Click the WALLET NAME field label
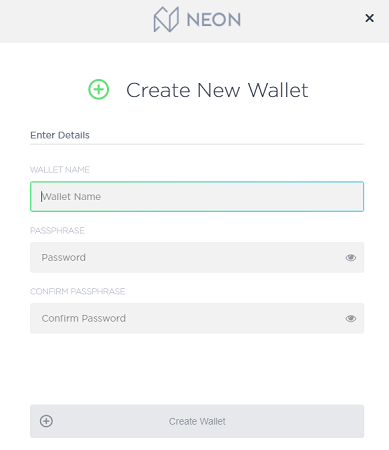 60,170
